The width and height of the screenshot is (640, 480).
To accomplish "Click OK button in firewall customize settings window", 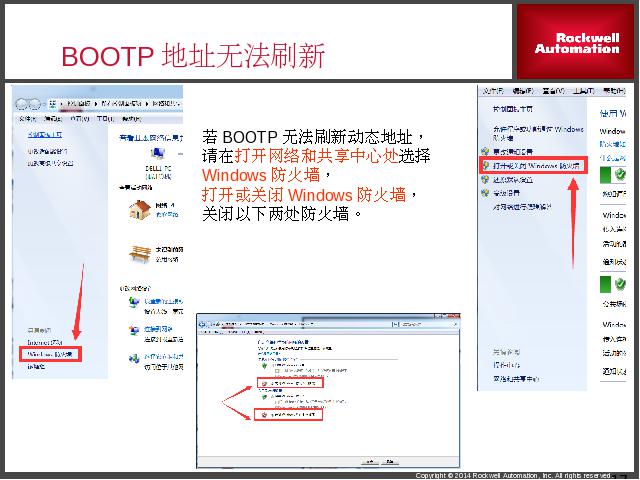I will pyautogui.click(x=370, y=461).
